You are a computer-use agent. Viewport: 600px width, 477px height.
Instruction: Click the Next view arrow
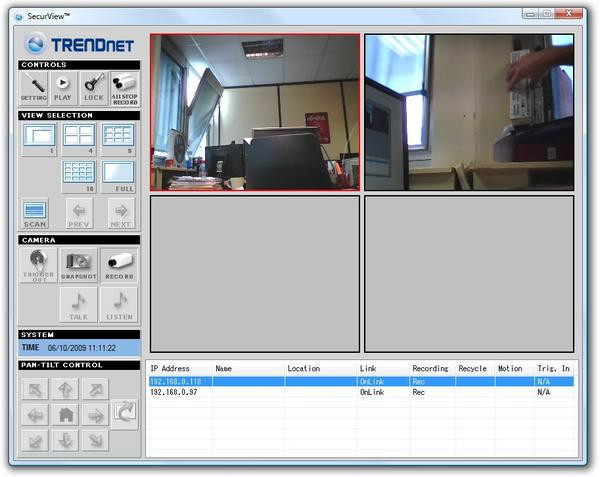point(121,213)
